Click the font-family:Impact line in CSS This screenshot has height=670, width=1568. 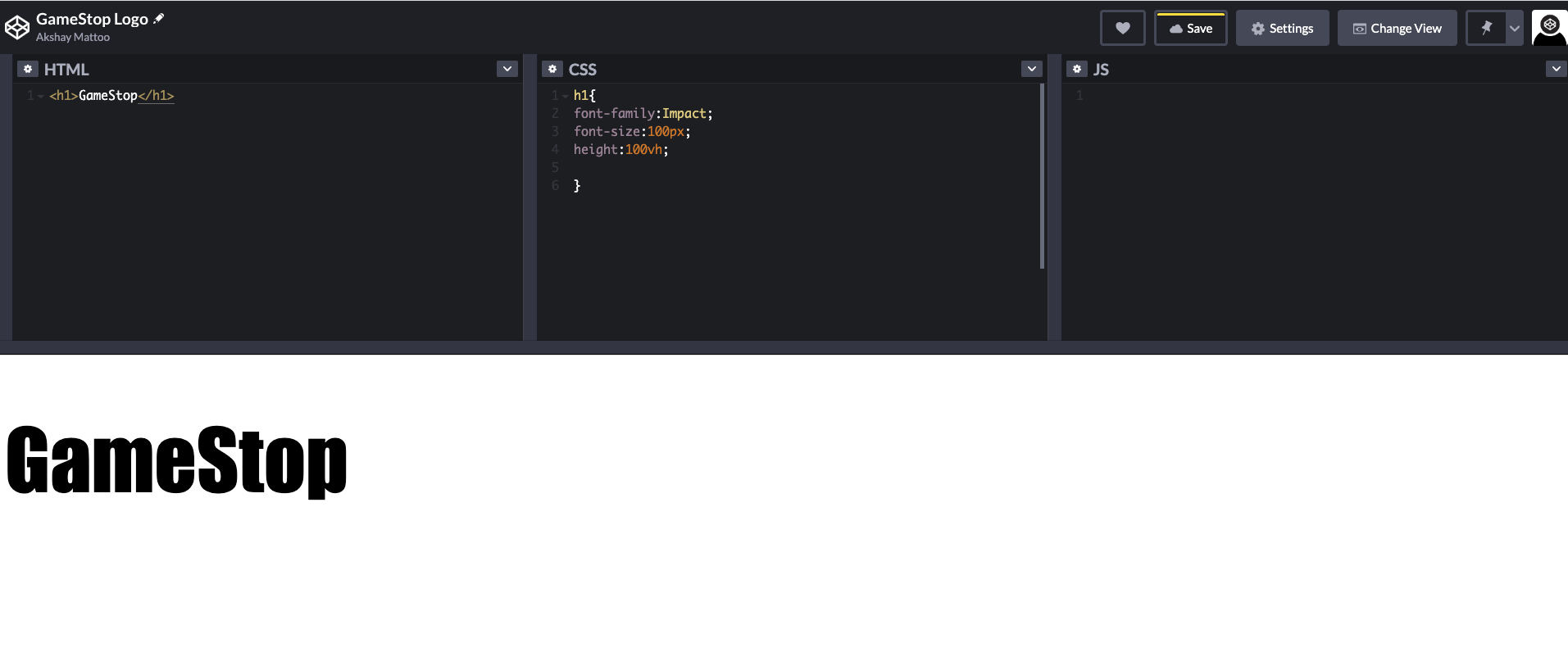tap(643, 114)
